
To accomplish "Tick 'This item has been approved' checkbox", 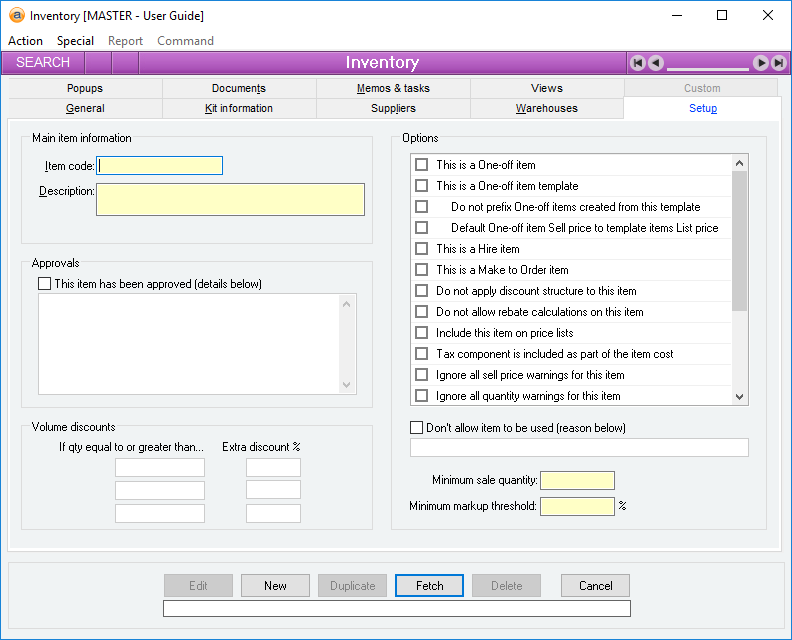I will pos(44,284).
